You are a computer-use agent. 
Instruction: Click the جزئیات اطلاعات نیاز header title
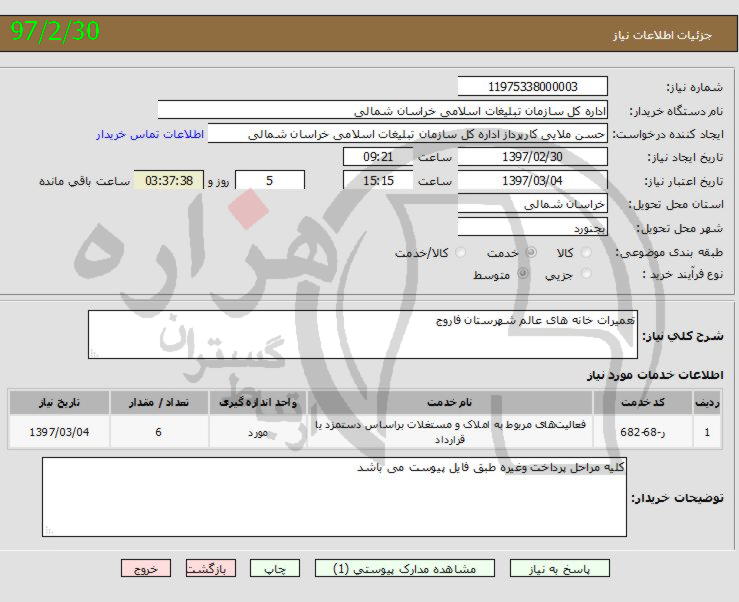click(662, 35)
